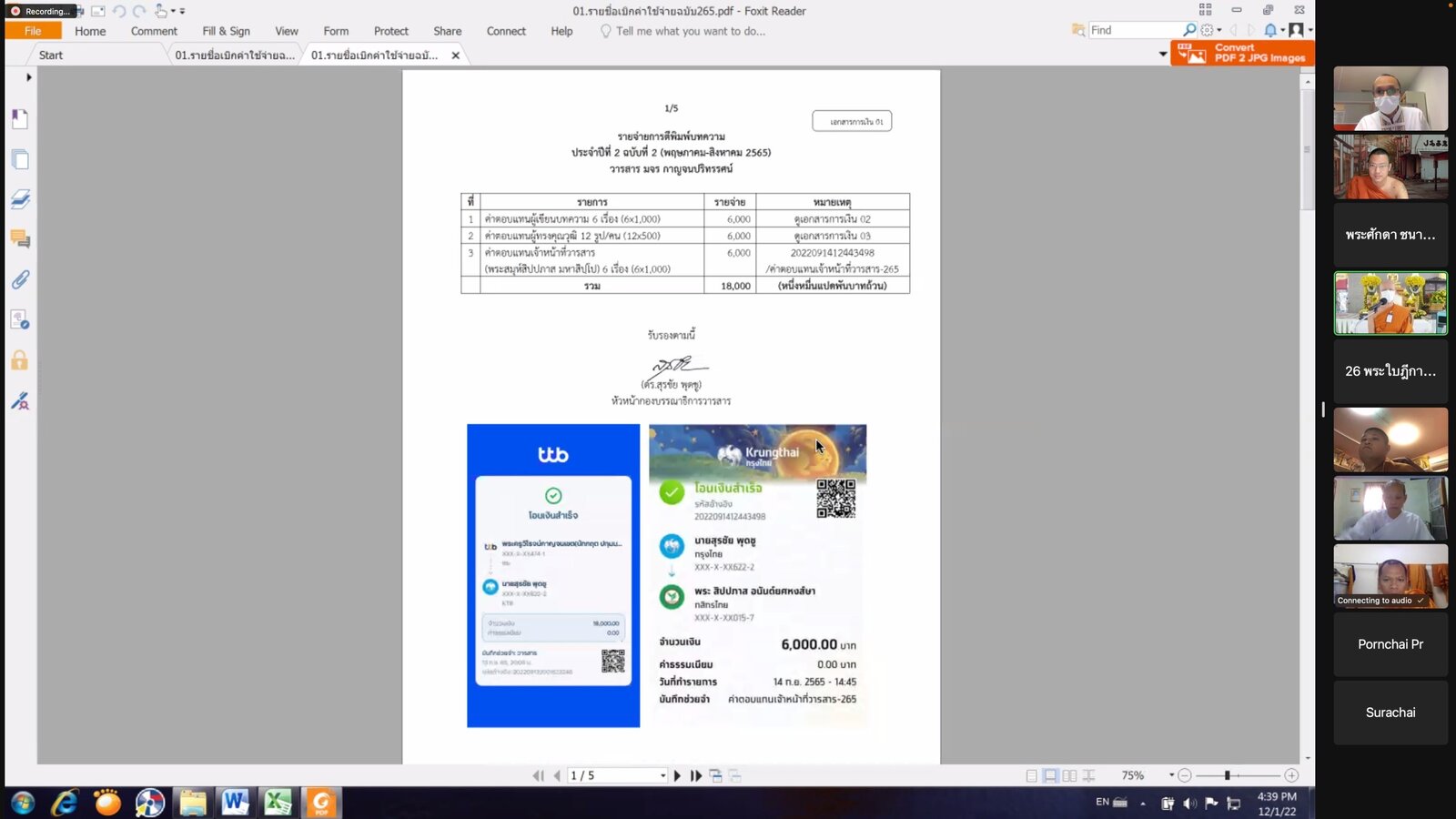Open the Layers panel icon in the sidebar
The image size is (1456, 819).
20,199
